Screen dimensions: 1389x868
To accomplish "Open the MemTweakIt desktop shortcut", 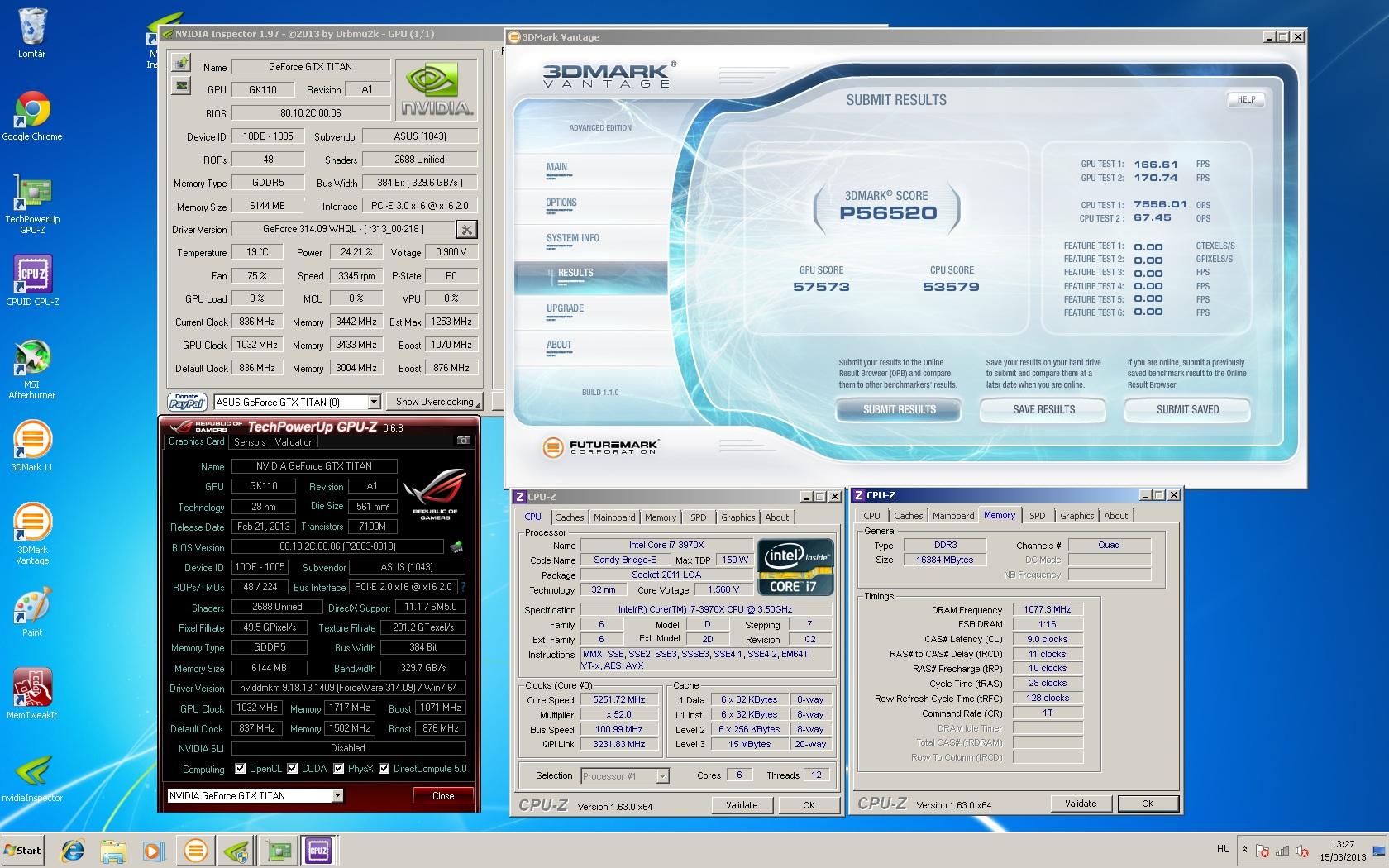I will pos(32,693).
